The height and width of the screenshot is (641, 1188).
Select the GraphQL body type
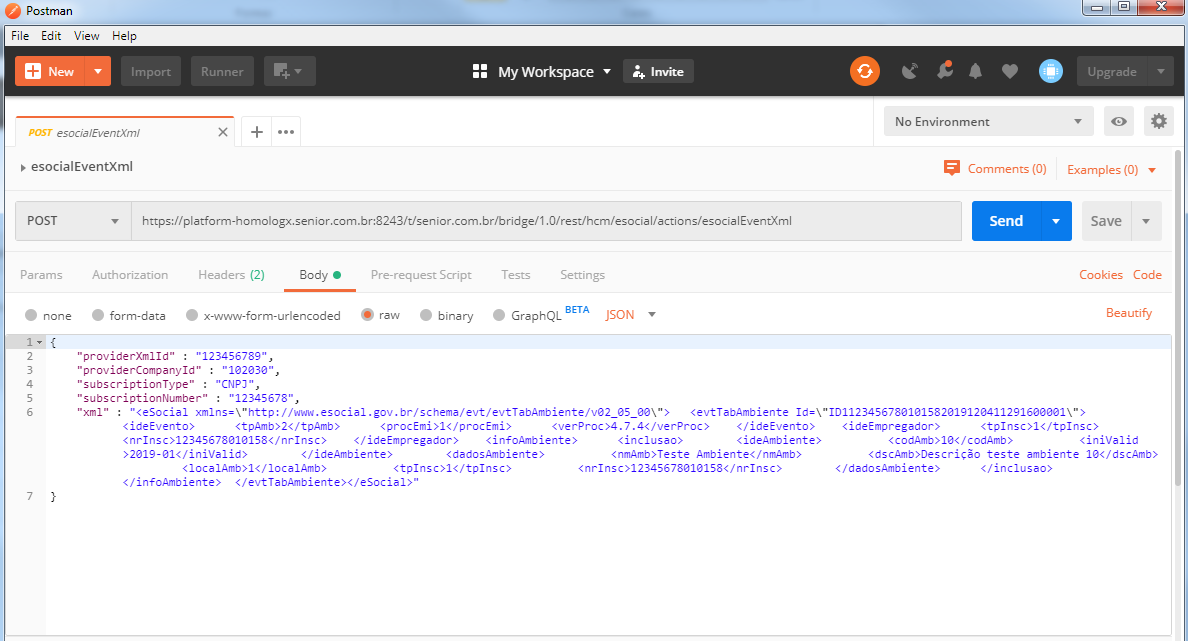[499, 315]
